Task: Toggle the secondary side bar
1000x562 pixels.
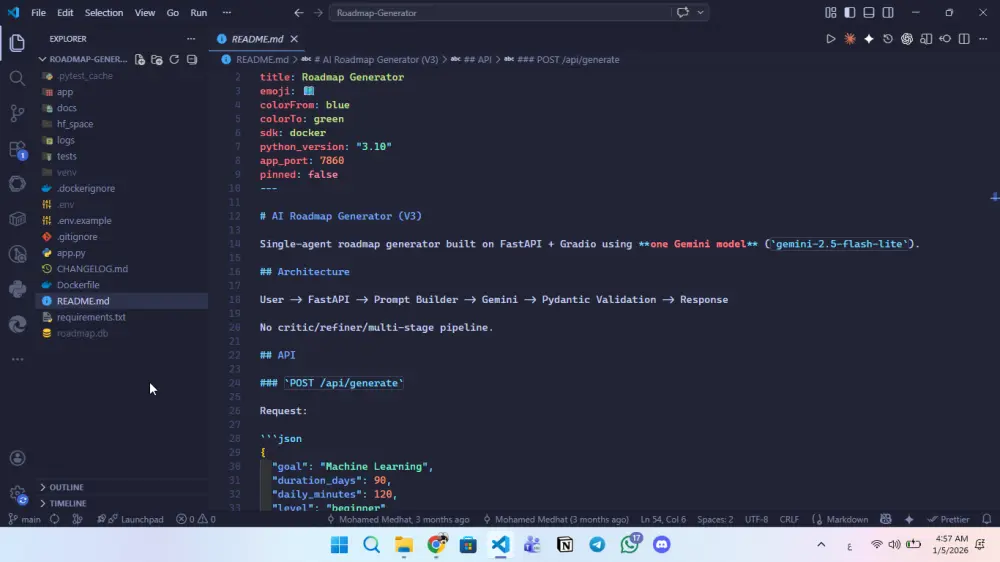Action: [x=888, y=13]
